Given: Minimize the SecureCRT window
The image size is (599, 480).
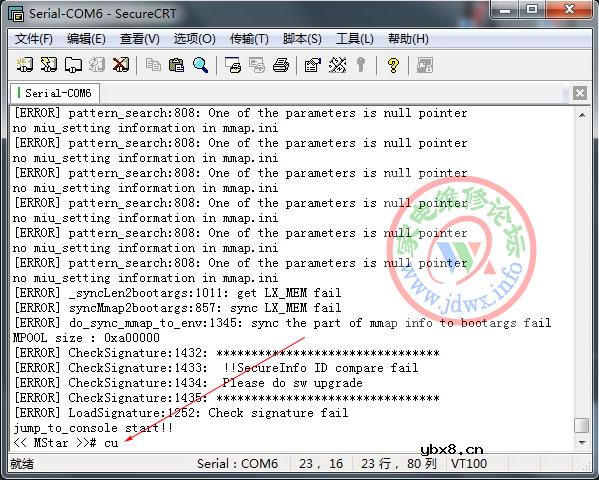Looking at the screenshot, I should [x=505, y=9].
